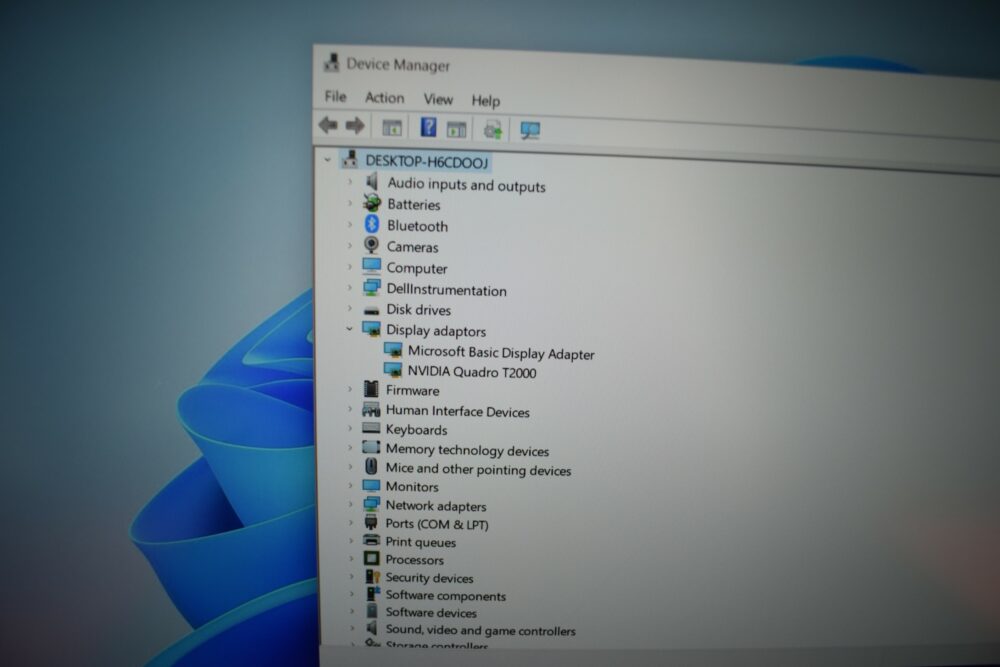
Task: Expand the Network adapters chevron
Action: coord(350,504)
